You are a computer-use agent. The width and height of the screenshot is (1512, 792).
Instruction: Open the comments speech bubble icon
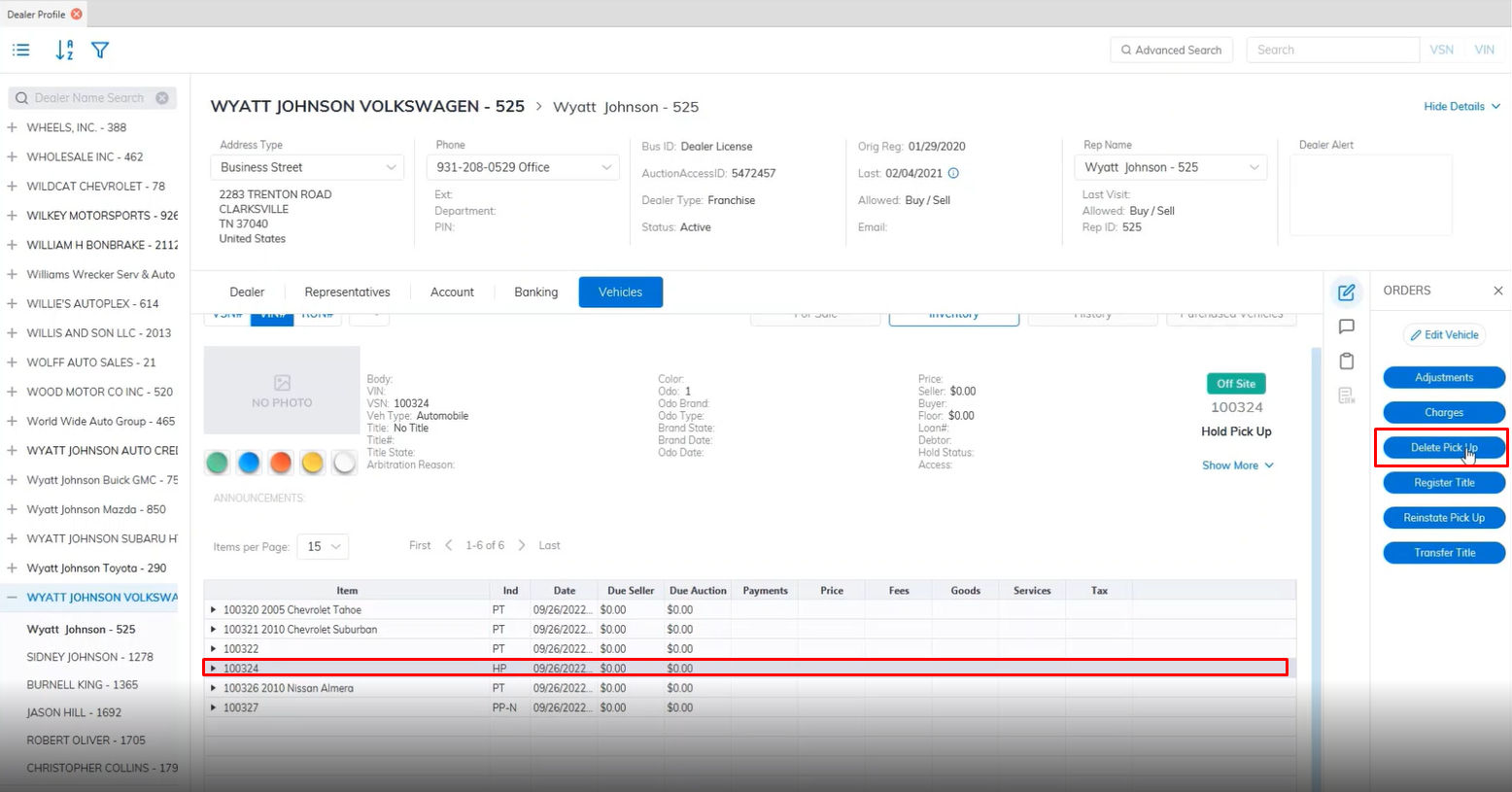(1346, 327)
